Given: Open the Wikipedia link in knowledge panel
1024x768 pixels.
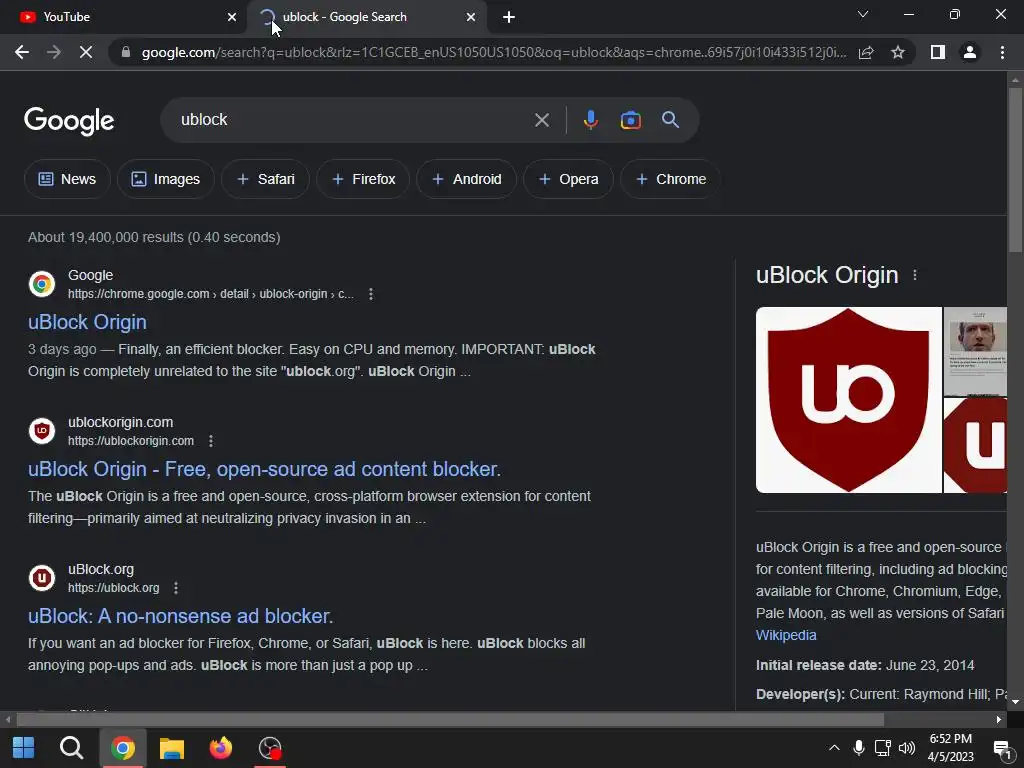Looking at the screenshot, I should [786, 635].
